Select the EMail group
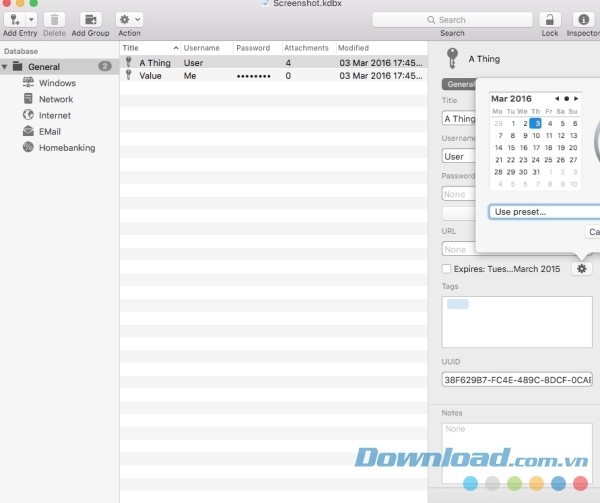This screenshot has height=503, width=600. [x=50, y=131]
